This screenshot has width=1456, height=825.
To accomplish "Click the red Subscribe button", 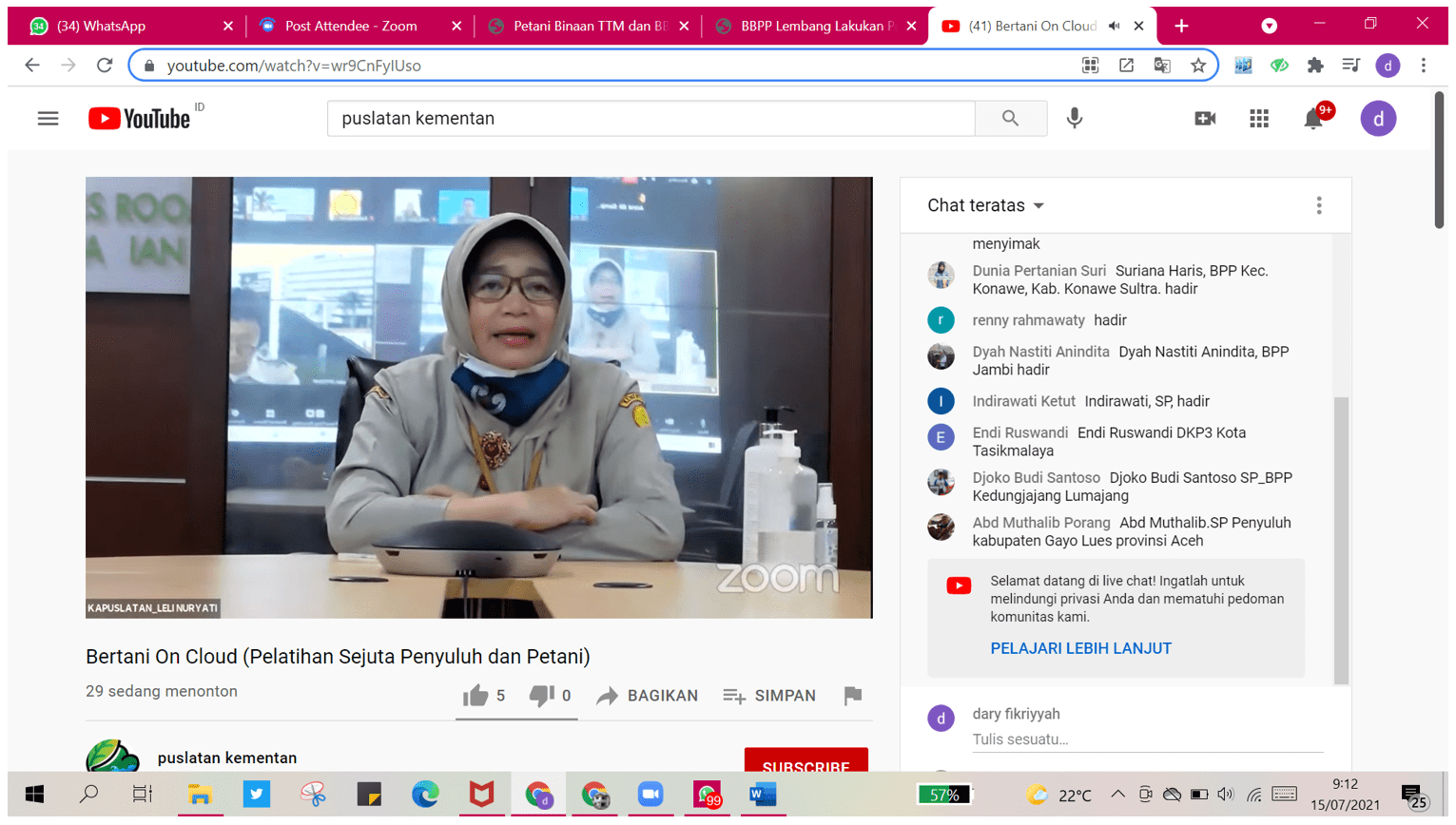I will 806,764.
